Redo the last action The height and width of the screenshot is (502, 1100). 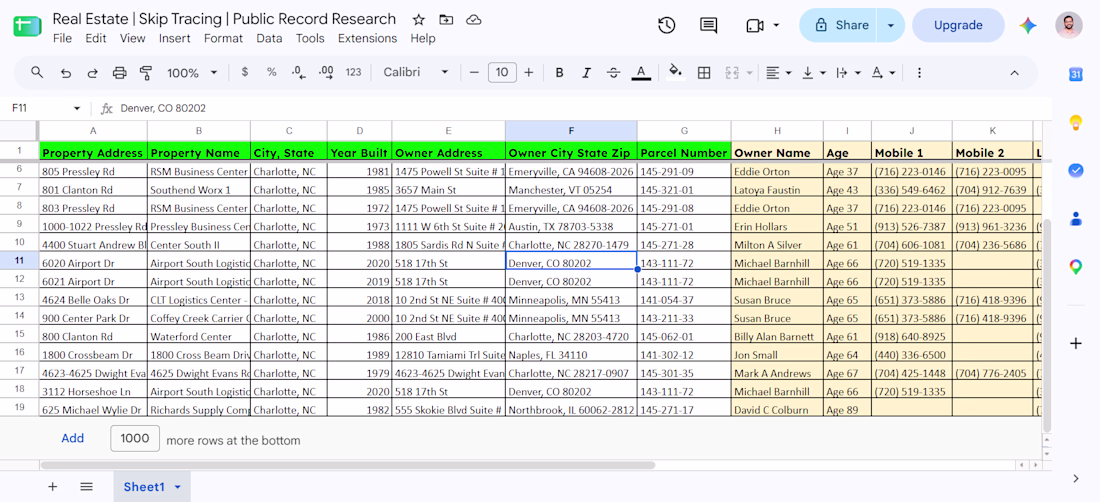[92, 72]
